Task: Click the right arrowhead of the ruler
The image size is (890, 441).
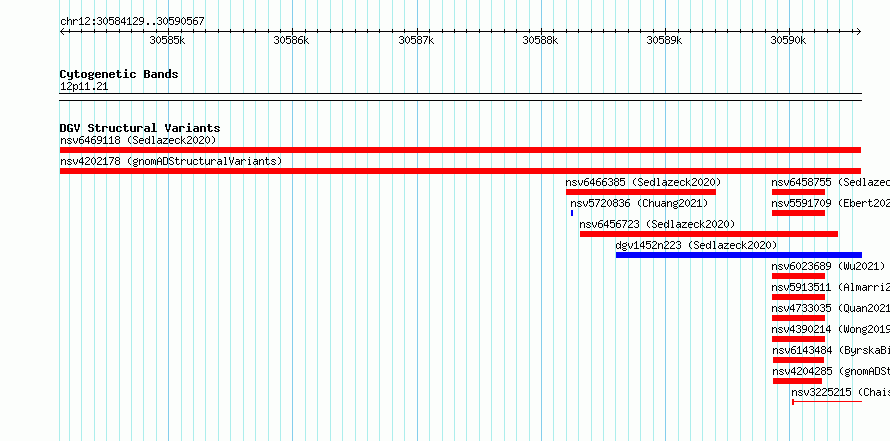Action: (859, 32)
